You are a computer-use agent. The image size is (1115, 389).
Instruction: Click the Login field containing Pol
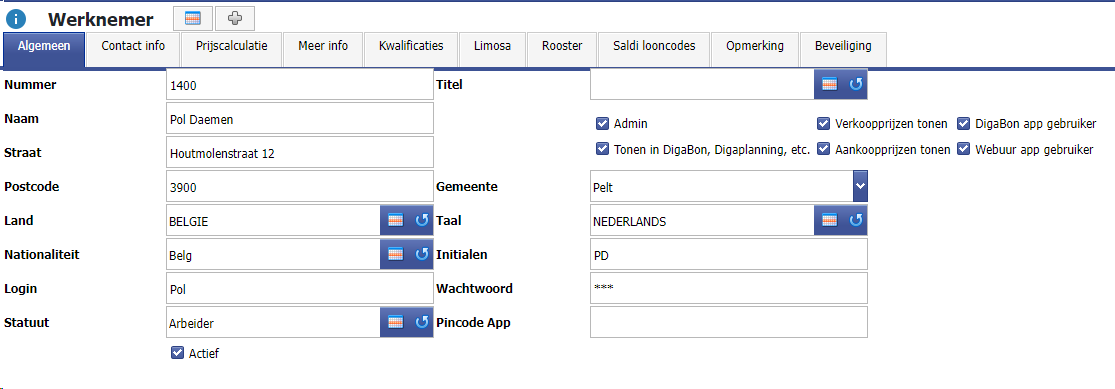point(299,289)
